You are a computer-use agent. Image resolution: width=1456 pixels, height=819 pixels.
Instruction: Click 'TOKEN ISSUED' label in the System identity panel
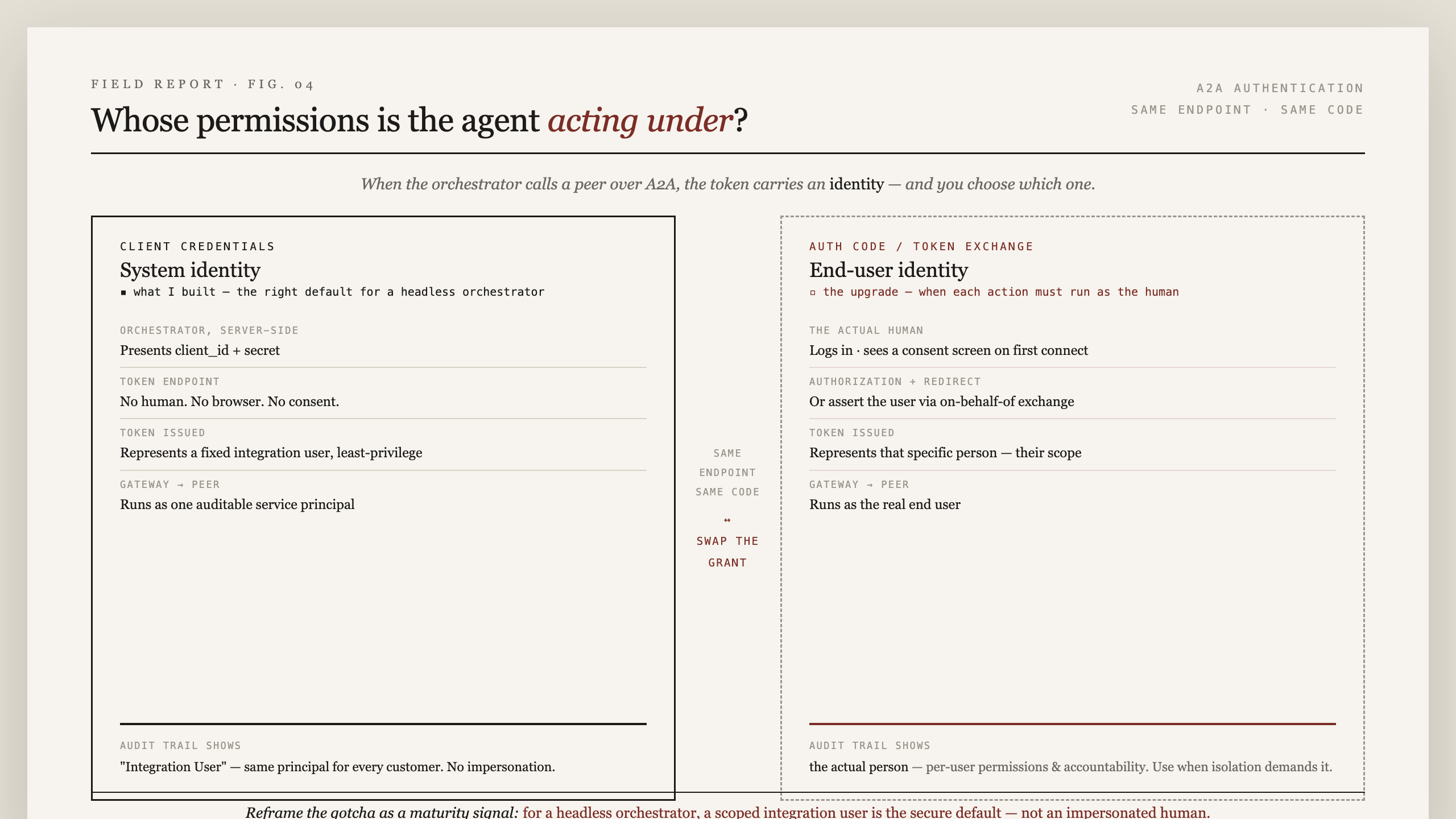tap(163, 433)
